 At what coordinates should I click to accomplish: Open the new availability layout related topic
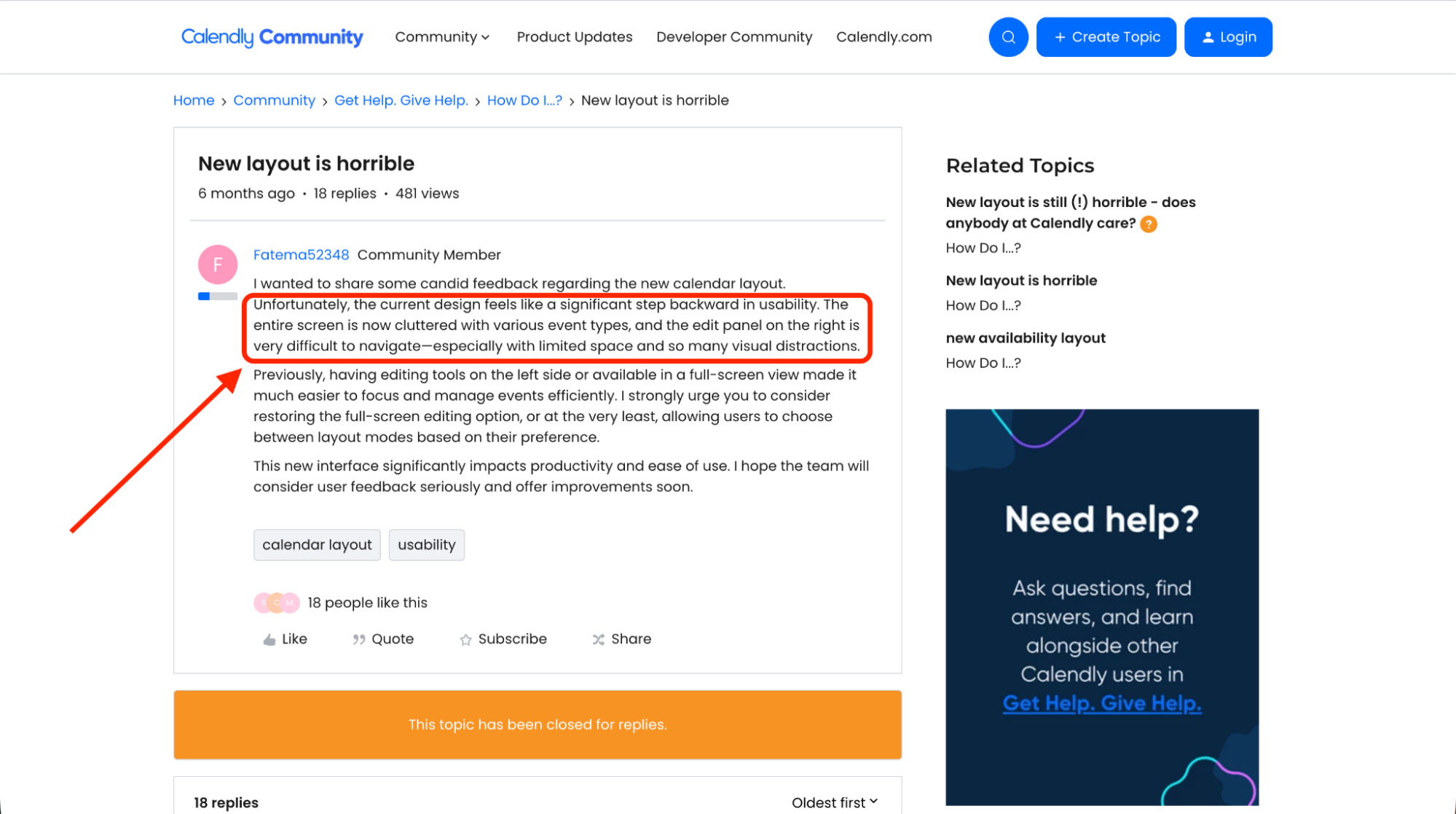coord(1025,338)
